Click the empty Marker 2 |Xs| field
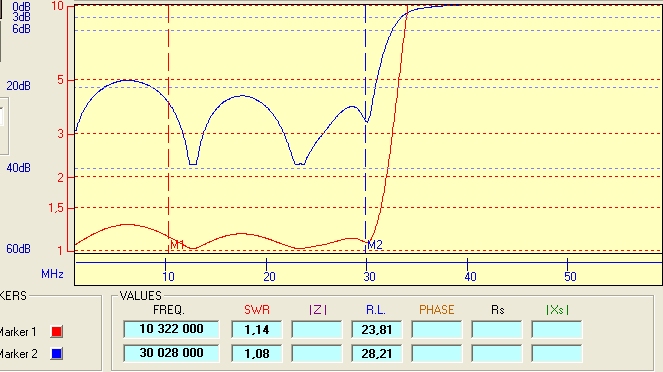663x372 pixels. pos(556,353)
